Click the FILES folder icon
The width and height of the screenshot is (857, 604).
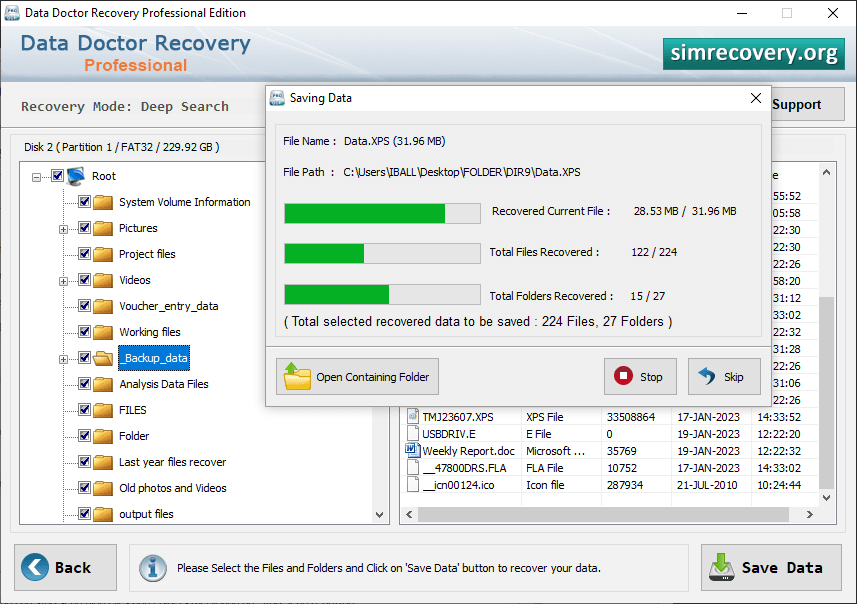(103, 410)
